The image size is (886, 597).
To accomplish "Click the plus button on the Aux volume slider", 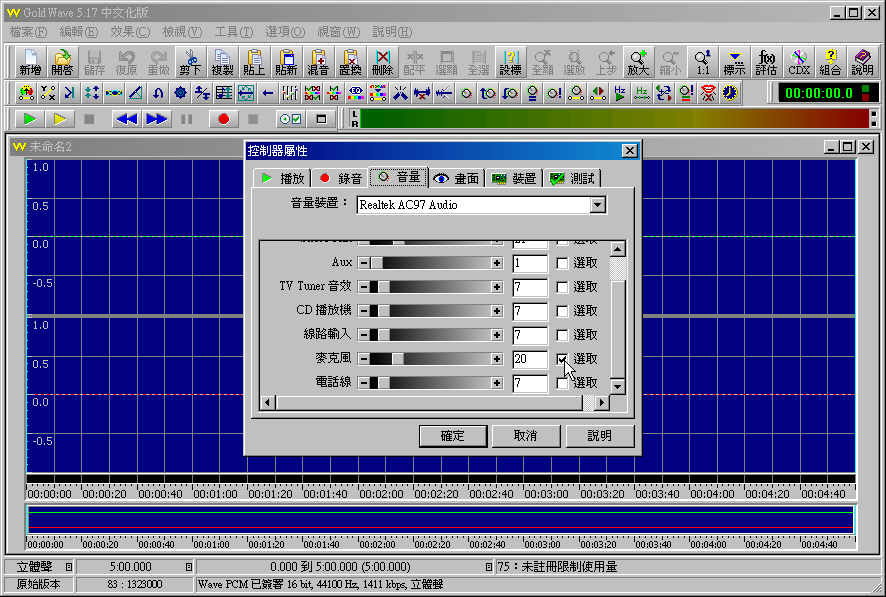I will click(x=496, y=263).
